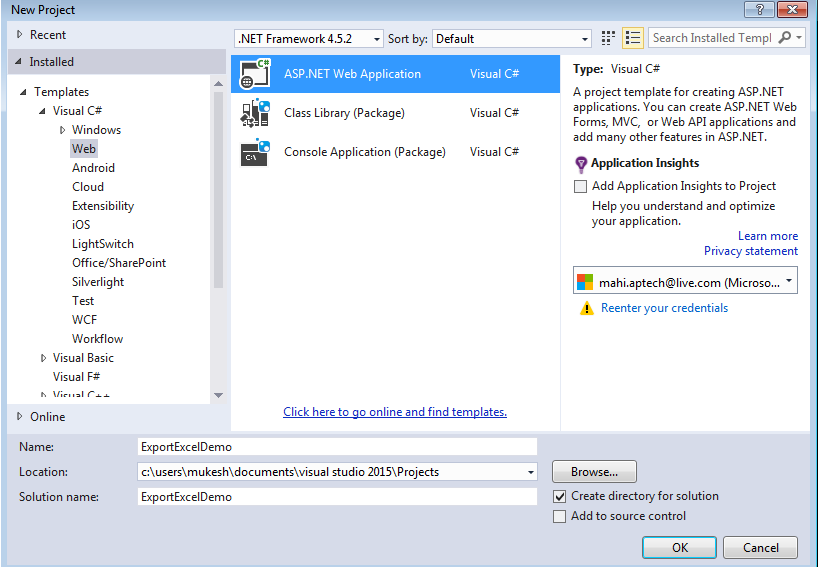Viewport: 818px width, 567px height.
Task: Switch to medium icons list view
Action: click(632, 38)
